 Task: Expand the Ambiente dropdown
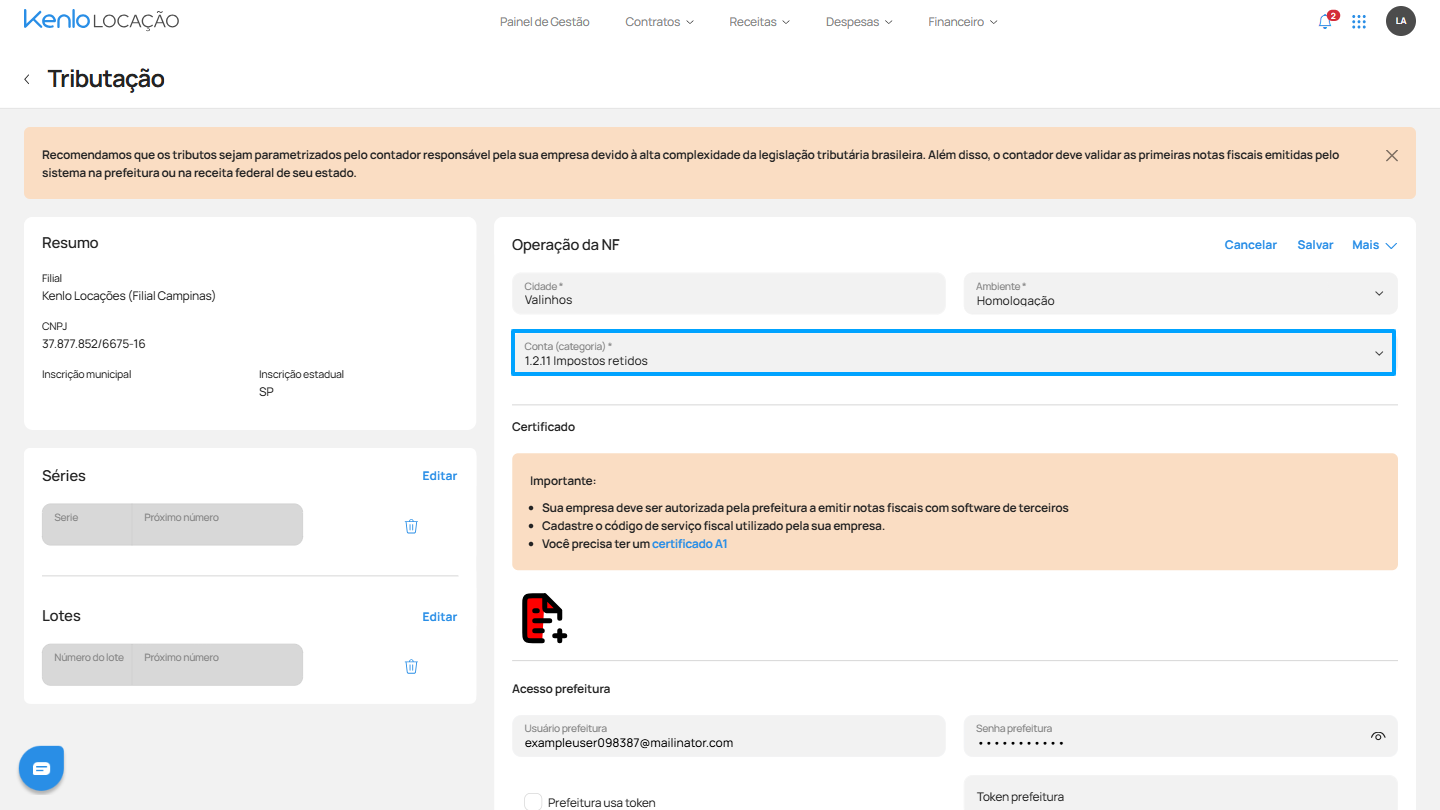click(x=1180, y=294)
